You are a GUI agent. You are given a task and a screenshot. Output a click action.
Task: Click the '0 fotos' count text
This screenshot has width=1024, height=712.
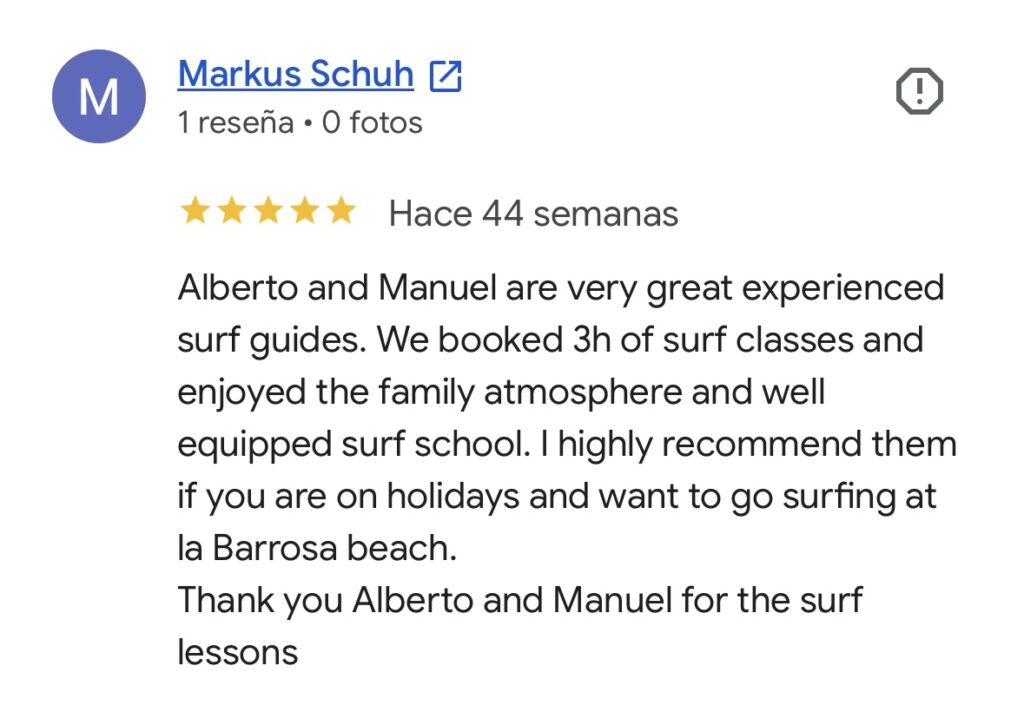(x=372, y=122)
